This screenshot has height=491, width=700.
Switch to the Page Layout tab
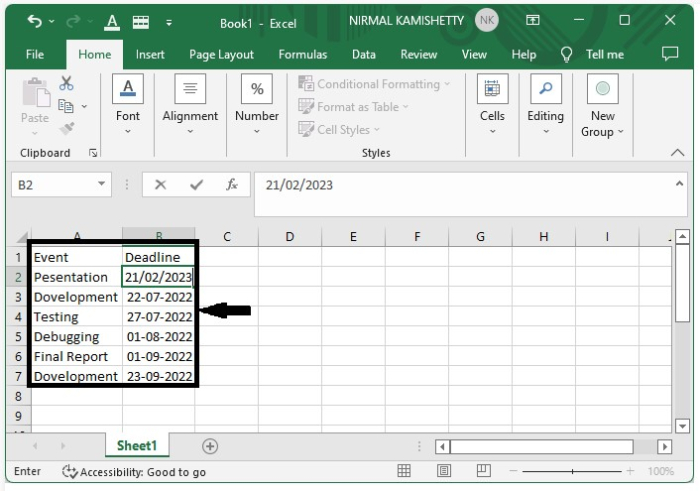pyautogui.click(x=221, y=54)
